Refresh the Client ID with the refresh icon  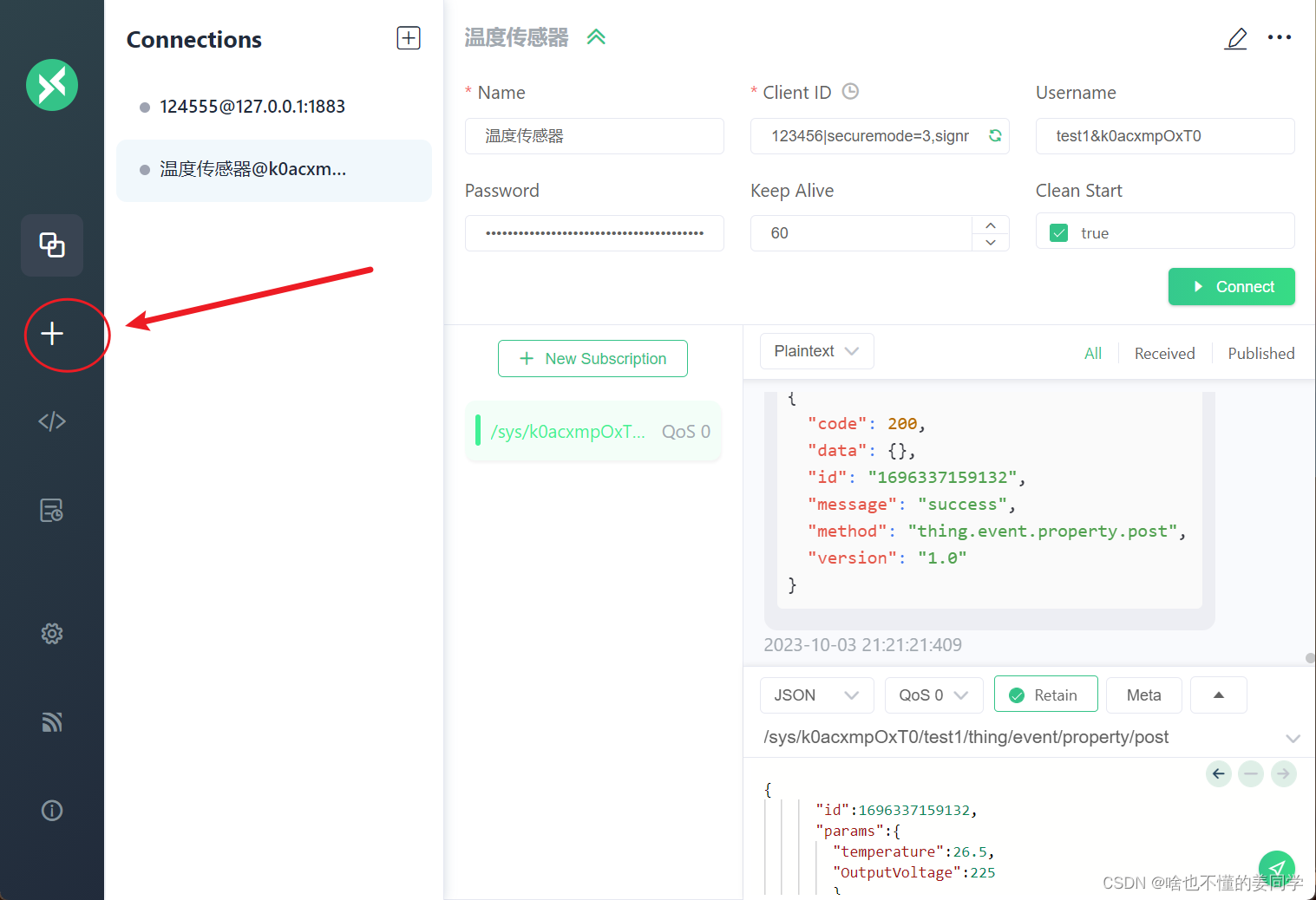994,136
